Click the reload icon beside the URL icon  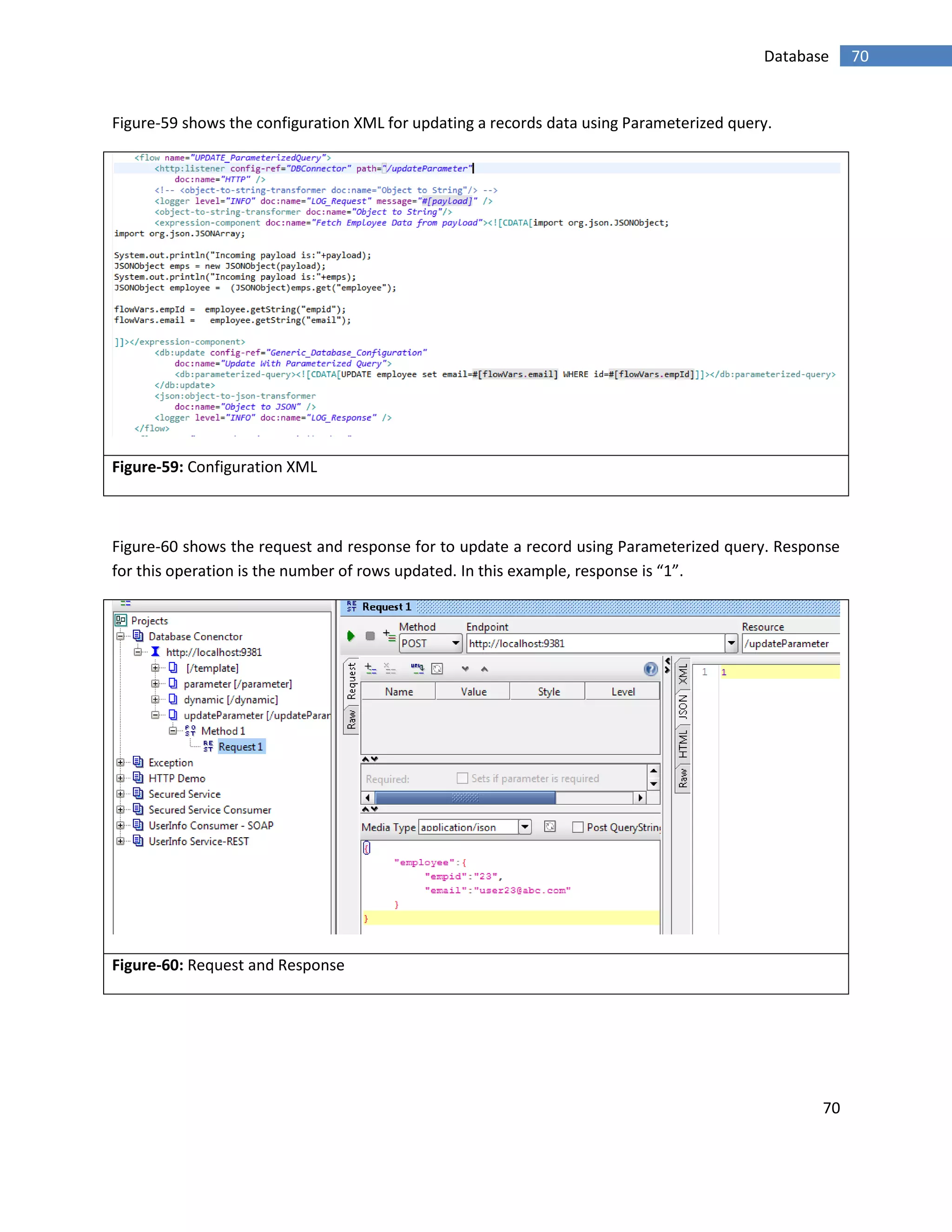[x=437, y=669]
